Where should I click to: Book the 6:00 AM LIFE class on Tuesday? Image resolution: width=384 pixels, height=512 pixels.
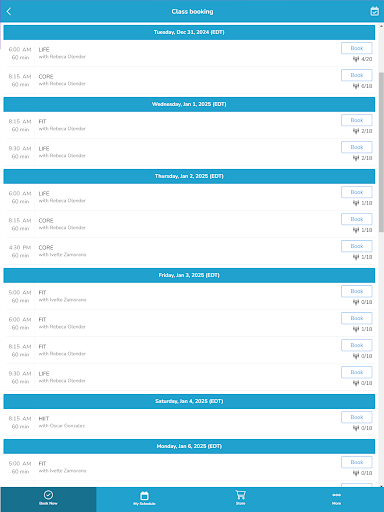tap(357, 48)
